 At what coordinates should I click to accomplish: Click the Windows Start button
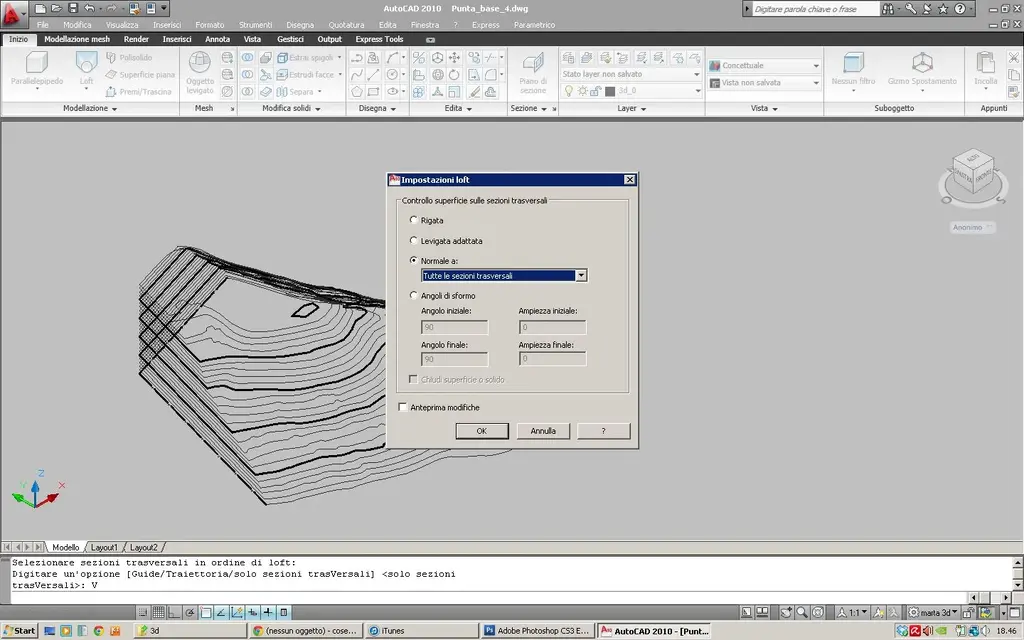pos(20,630)
